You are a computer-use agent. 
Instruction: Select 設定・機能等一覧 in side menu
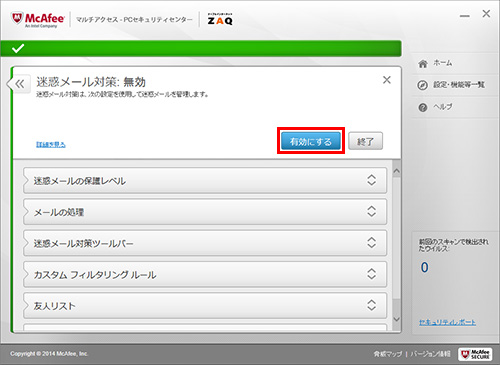(459, 85)
